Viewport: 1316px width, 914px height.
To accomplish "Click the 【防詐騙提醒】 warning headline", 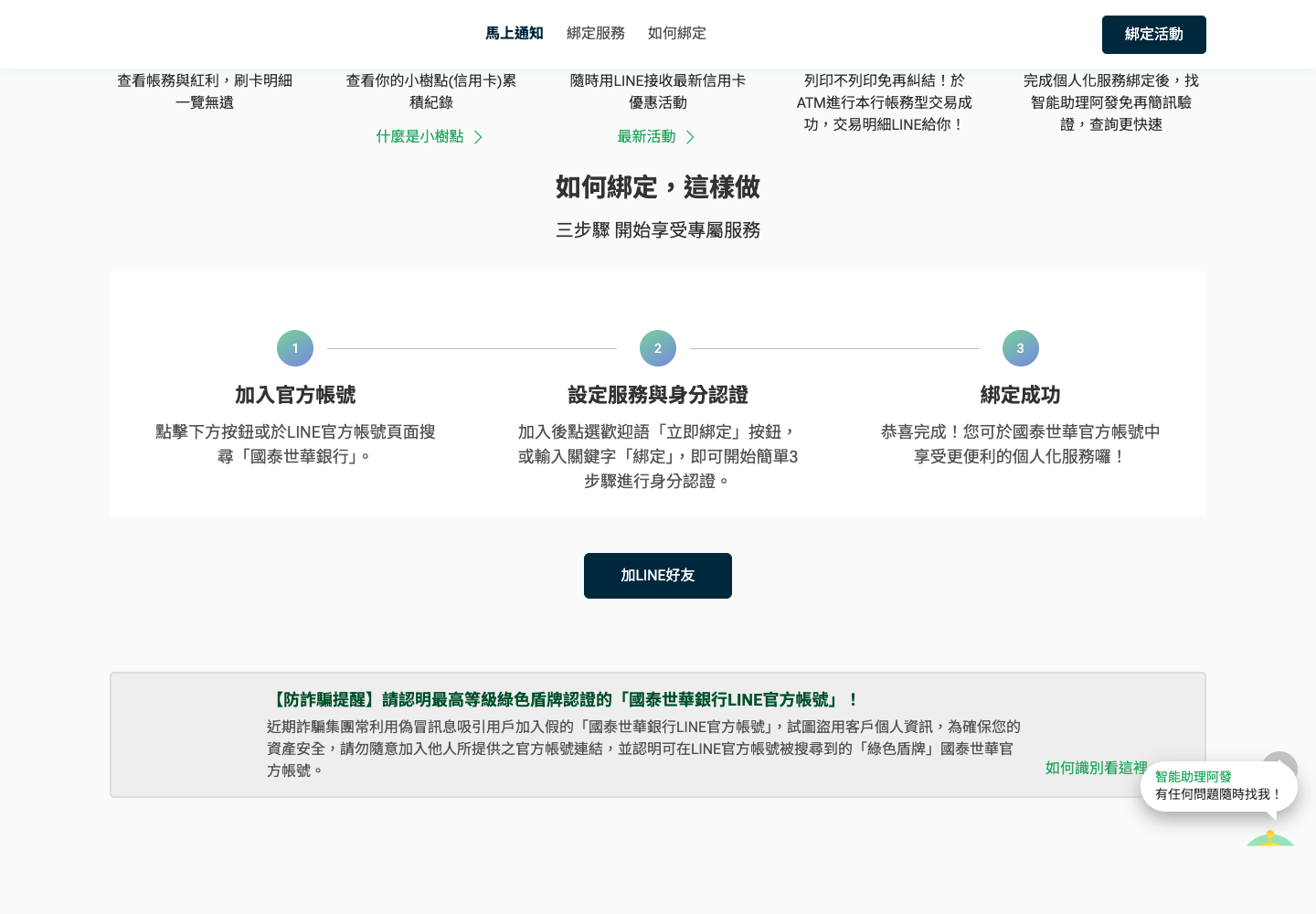I will (564, 700).
